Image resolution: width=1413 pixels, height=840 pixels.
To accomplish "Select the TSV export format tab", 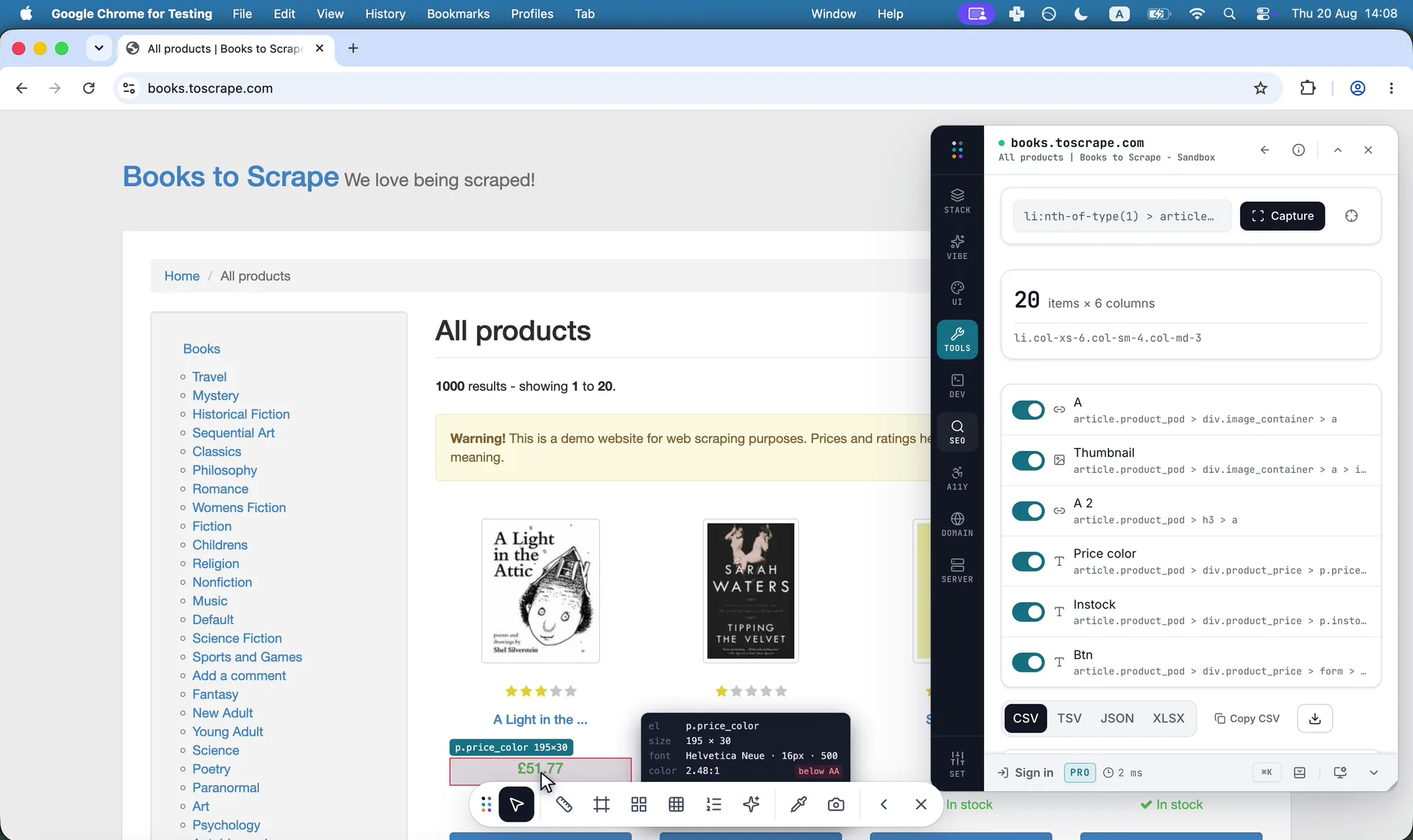I will [1069, 719].
